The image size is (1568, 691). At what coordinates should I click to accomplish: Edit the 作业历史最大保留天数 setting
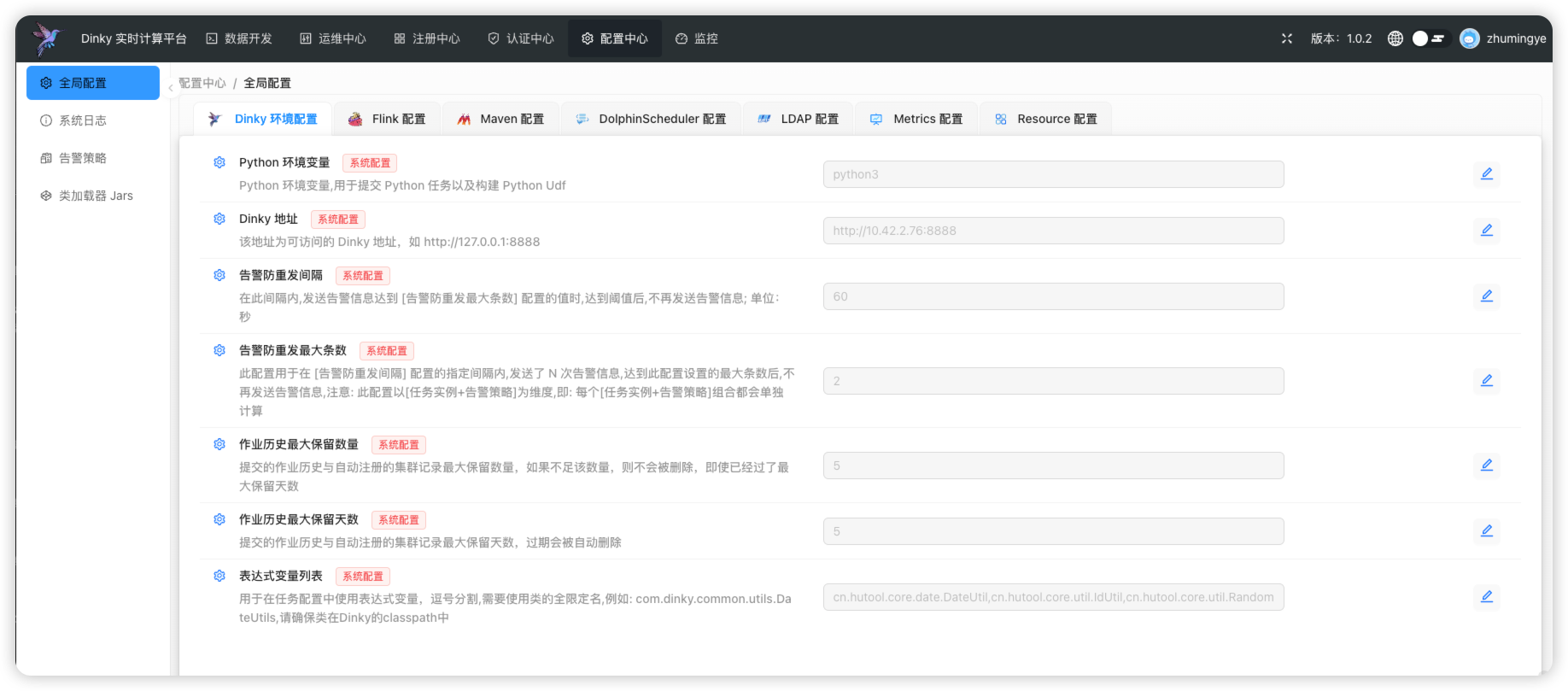tap(1487, 531)
